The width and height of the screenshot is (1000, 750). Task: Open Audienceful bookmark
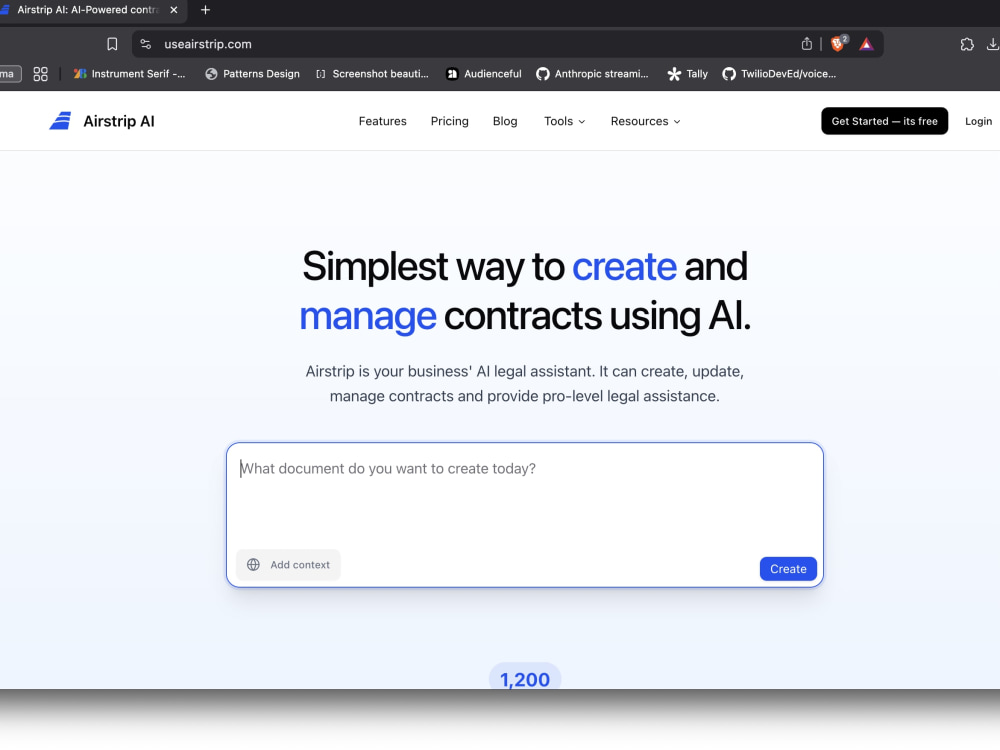pos(483,74)
